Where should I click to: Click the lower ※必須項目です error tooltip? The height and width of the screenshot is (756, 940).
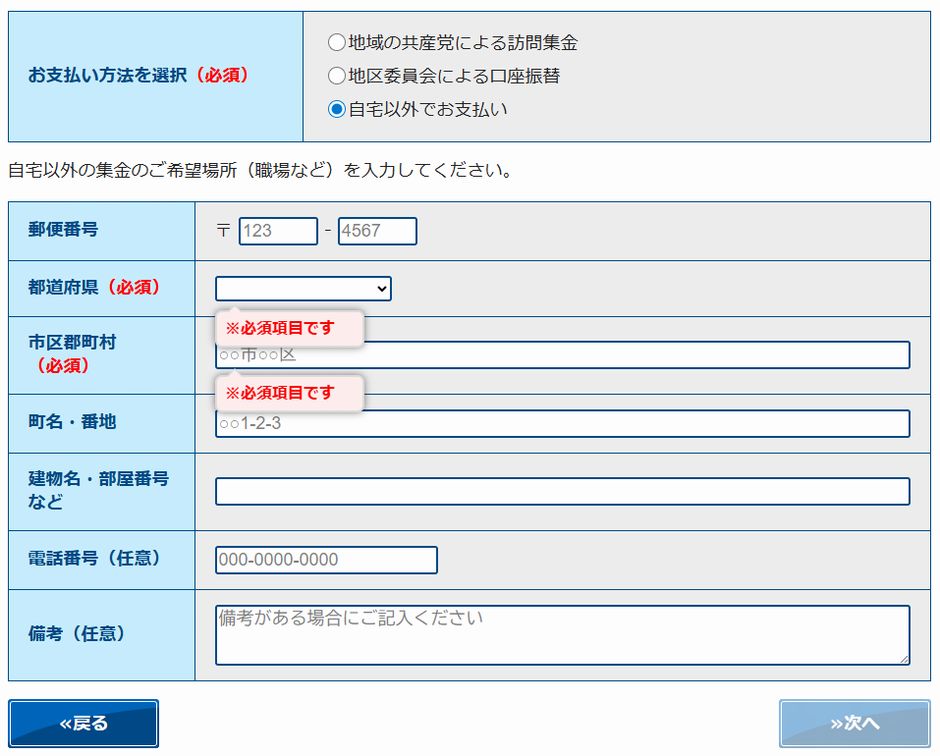(x=288, y=393)
